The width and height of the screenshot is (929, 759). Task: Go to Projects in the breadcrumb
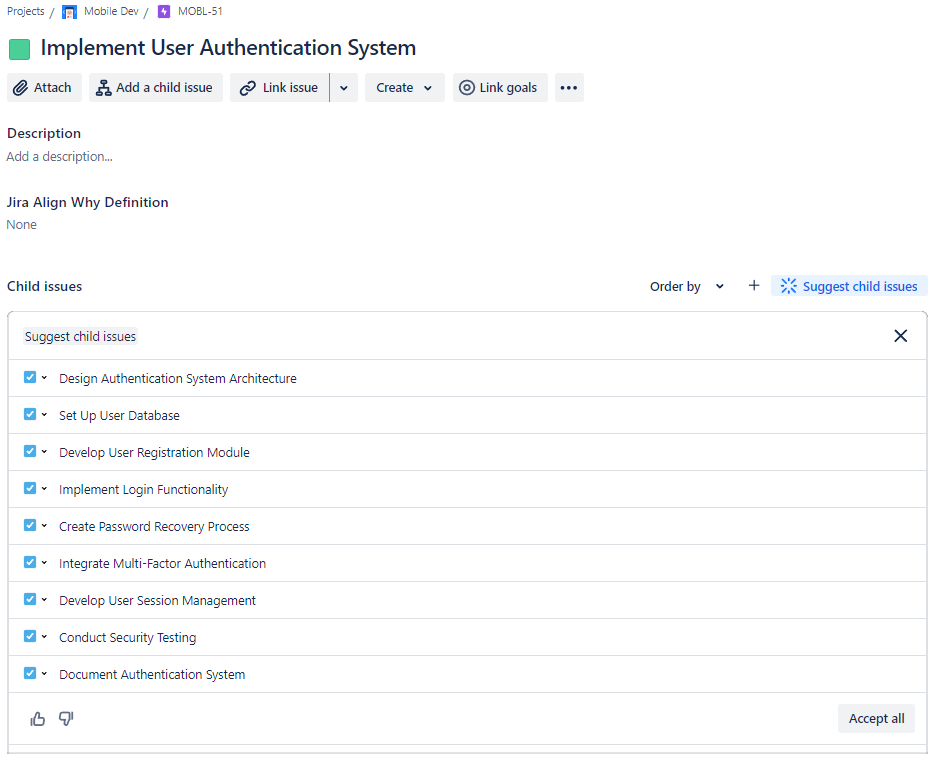point(26,11)
